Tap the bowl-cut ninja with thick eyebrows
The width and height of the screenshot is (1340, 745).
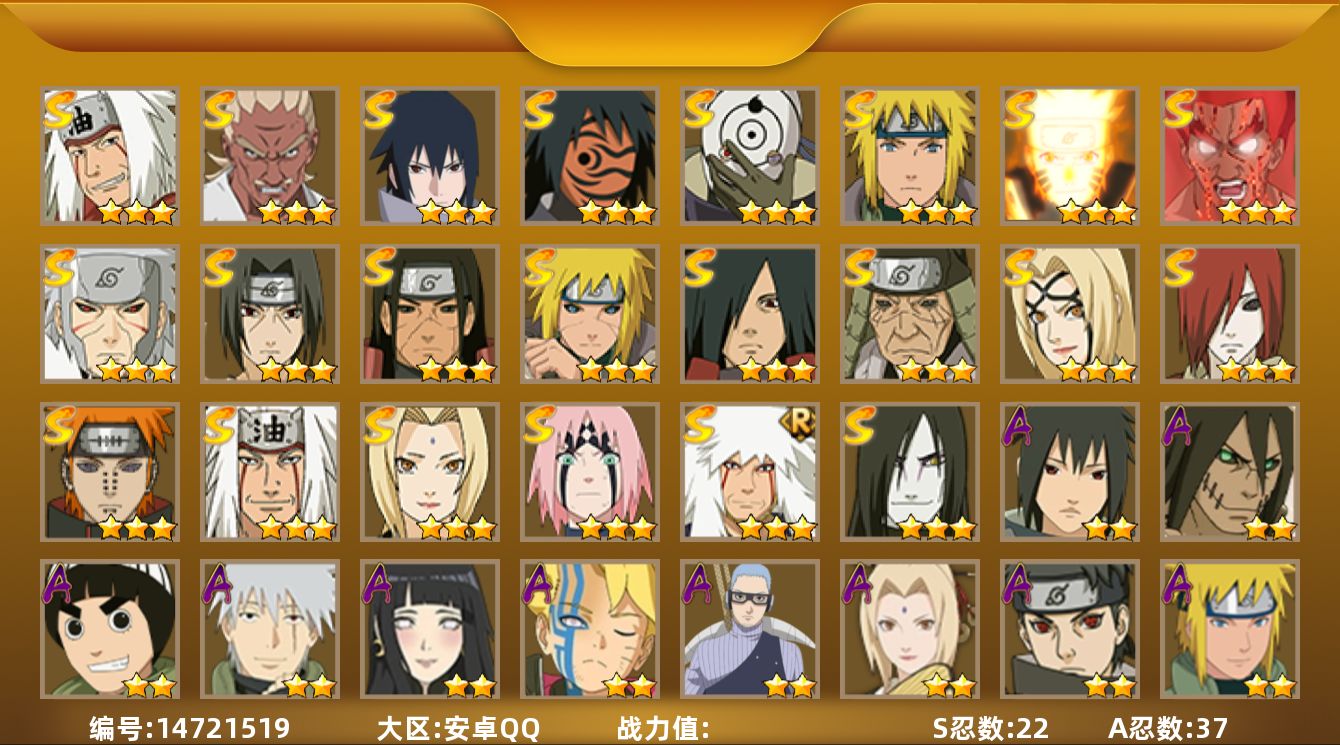click(x=110, y=629)
